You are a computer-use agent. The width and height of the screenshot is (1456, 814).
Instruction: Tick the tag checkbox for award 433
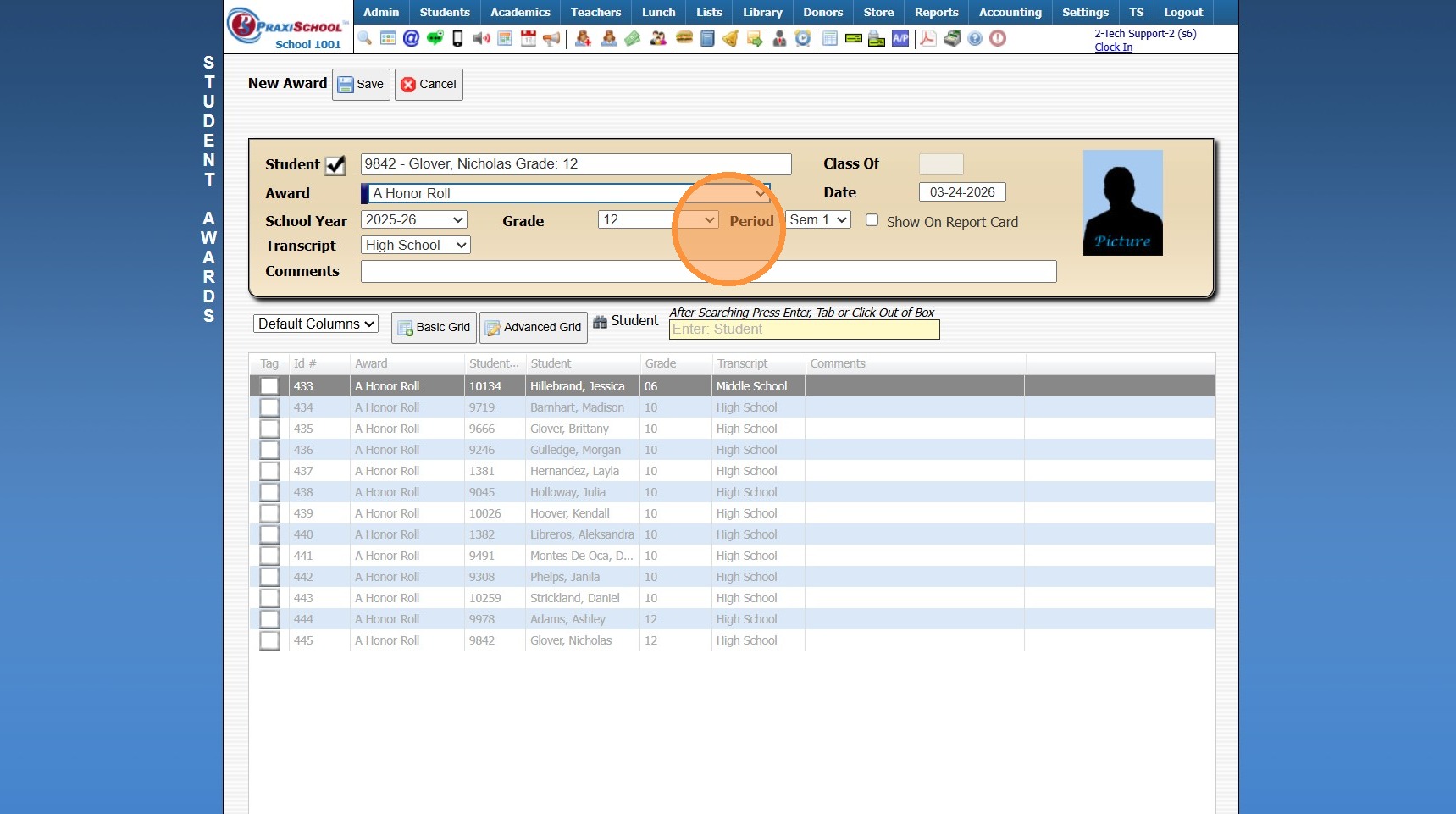coord(269,386)
